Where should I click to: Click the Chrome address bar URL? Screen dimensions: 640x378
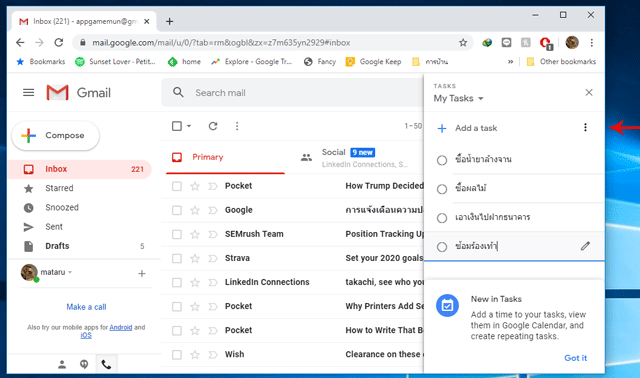pyautogui.click(x=221, y=42)
